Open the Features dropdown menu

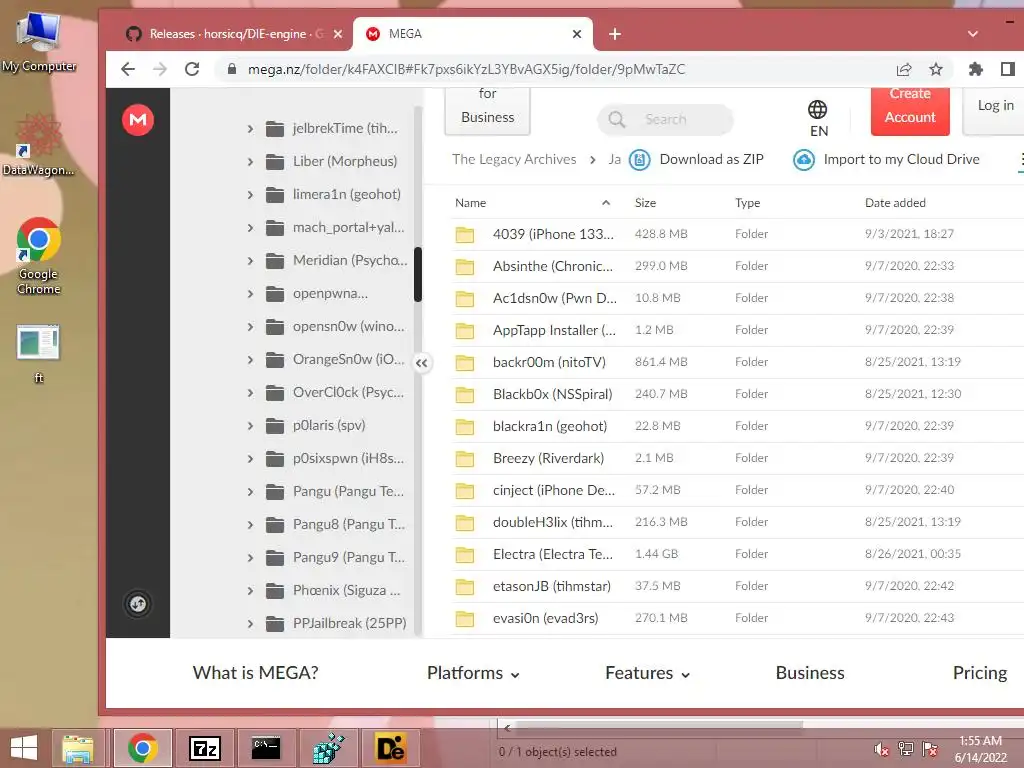click(648, 673)
